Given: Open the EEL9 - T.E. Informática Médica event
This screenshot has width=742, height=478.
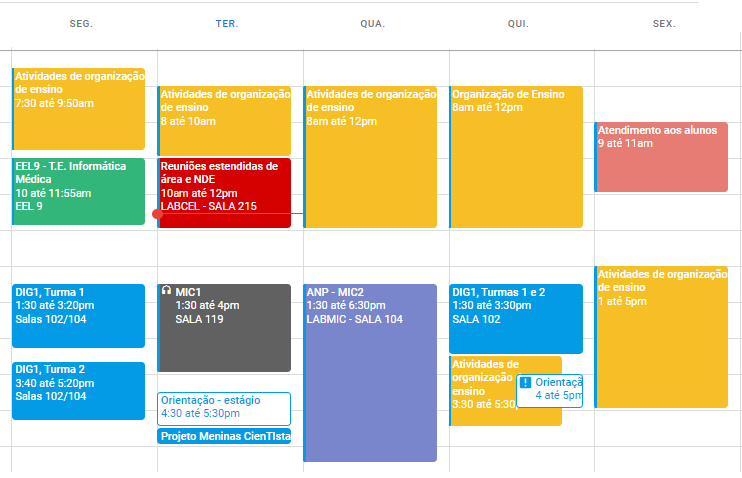Looking at the screenshot, I should [79, 191].
